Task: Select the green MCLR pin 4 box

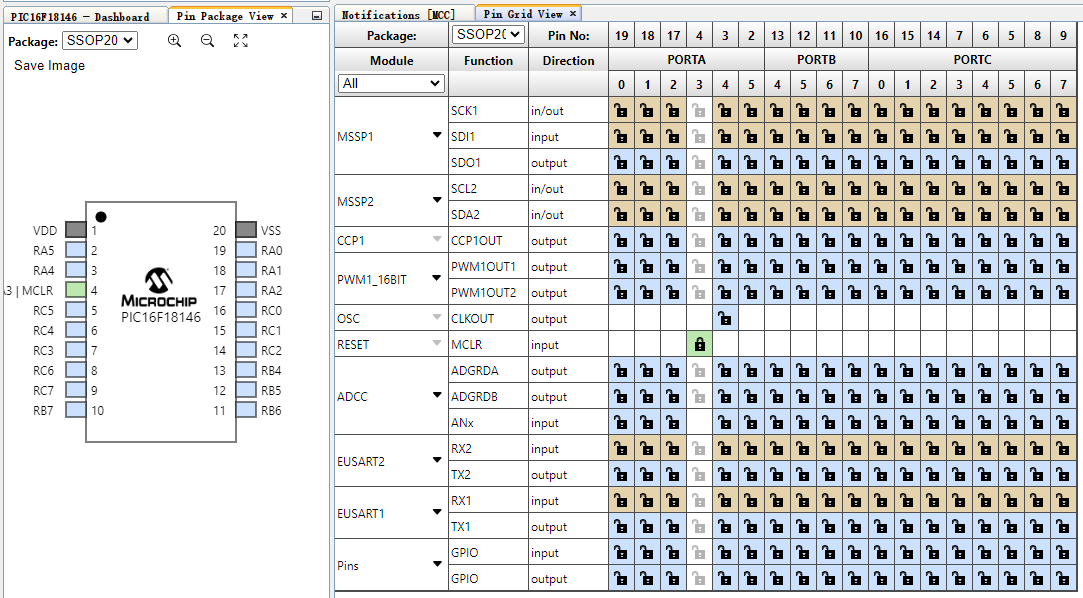Action: (x=76, y=290)
